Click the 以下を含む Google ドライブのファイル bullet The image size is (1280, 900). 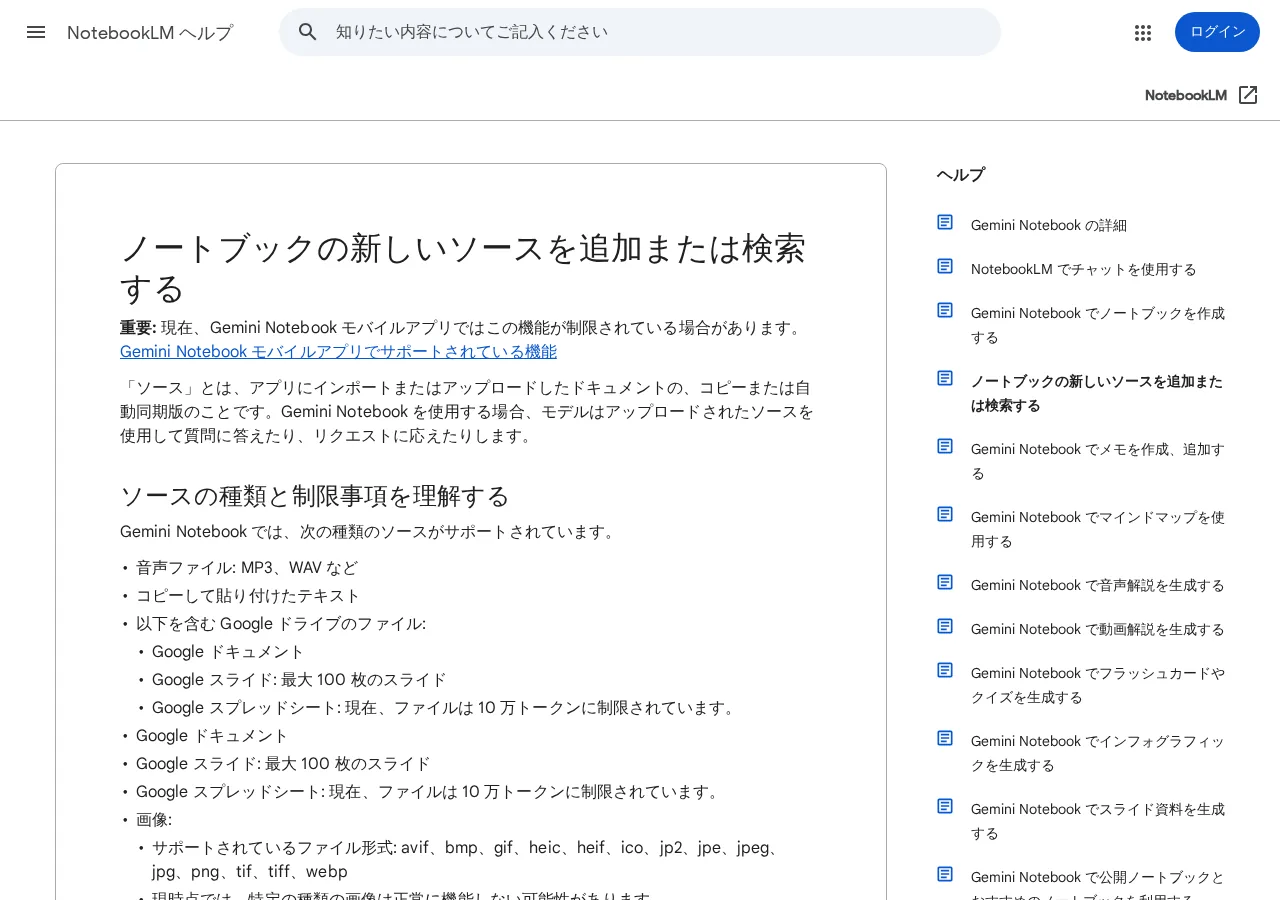point(281,624)
